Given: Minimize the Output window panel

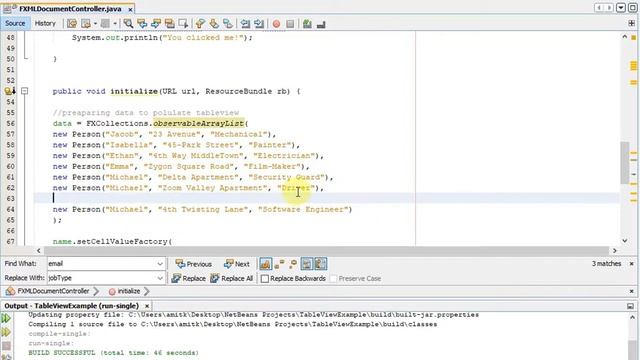Looking at the screenshot, I should [x=631, y=306].
